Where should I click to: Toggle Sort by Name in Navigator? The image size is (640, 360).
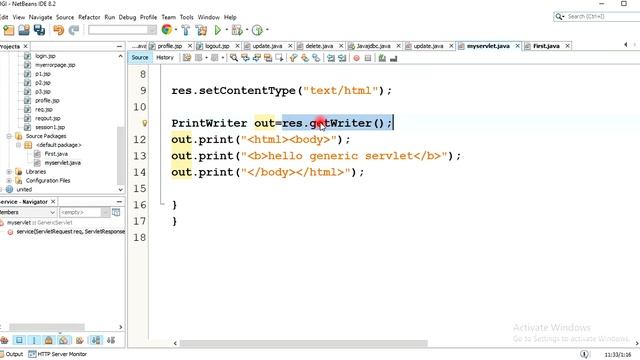tap(96, 340)
